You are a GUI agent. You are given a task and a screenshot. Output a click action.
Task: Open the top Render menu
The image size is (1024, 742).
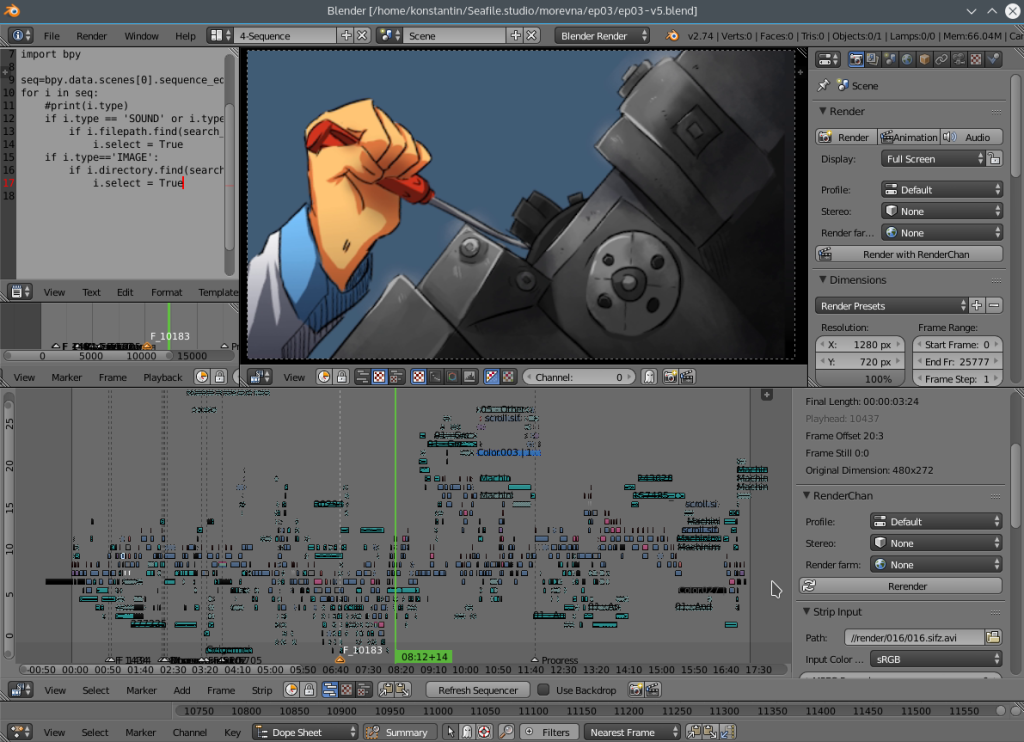pyautogui.click(x=91, y=36)
